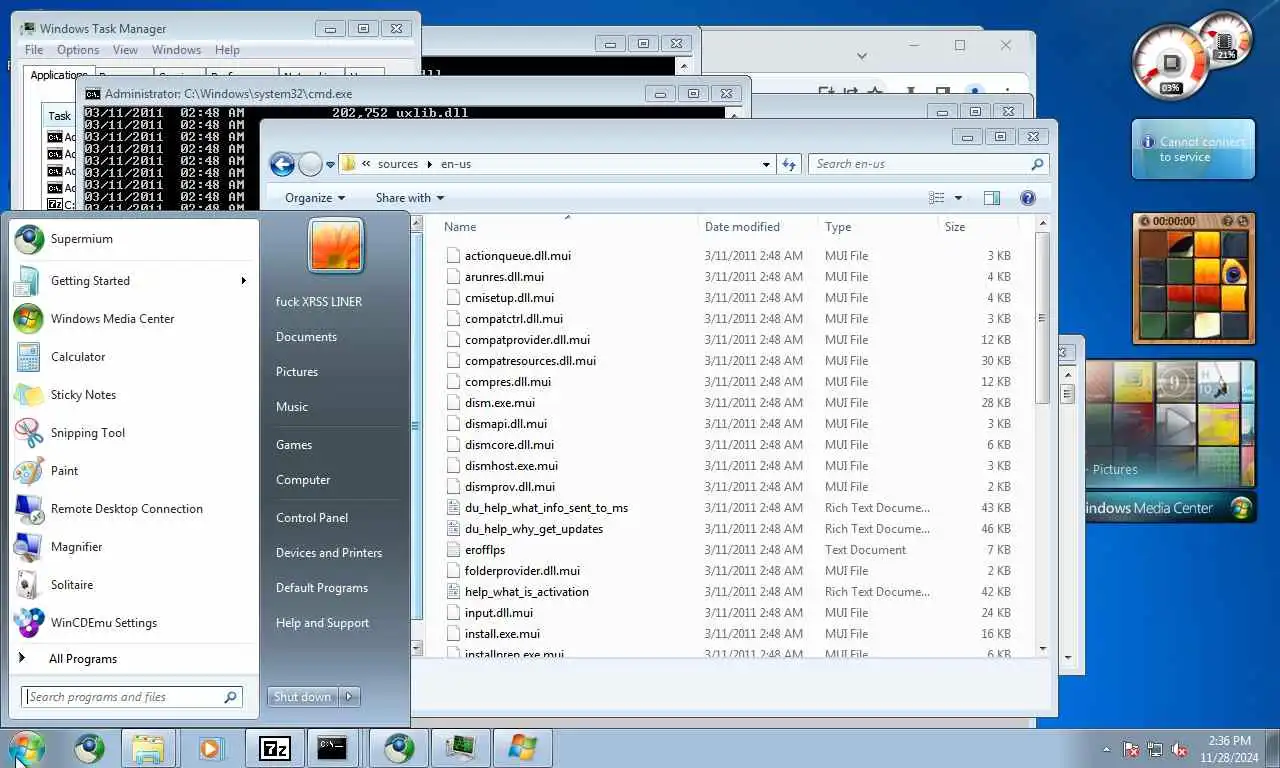Click the Windows flag taskbar icon
This screenshot has height=768, width=1280.
522,748
